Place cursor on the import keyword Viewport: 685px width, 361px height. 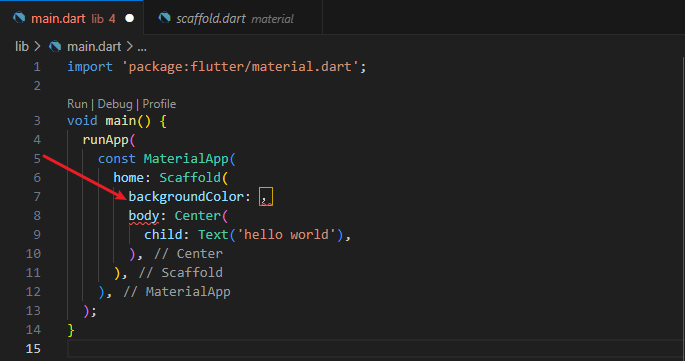click(x=90, y=67)
